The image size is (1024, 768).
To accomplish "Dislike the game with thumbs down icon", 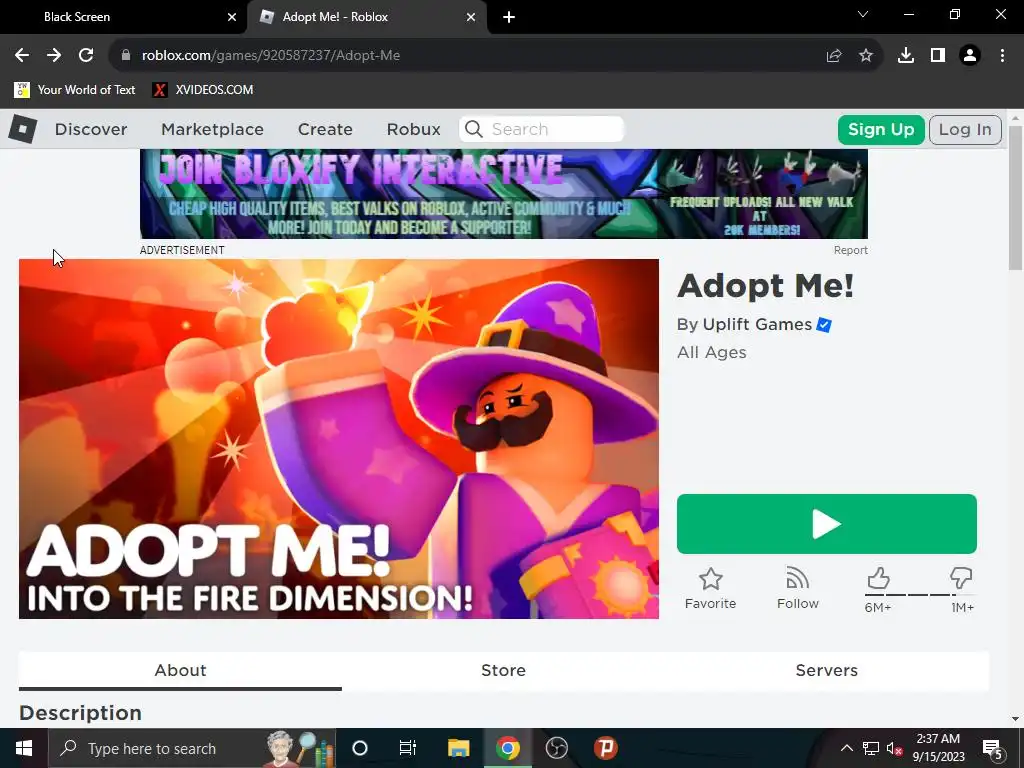I will (x=961, y=579).
